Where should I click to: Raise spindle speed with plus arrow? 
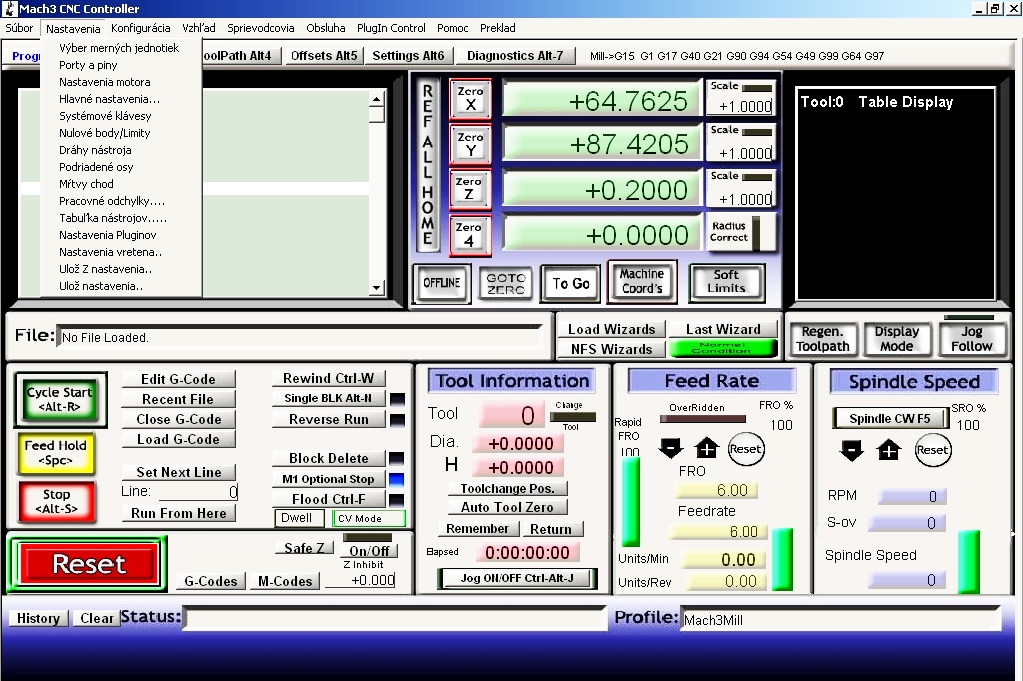(888, 451)
